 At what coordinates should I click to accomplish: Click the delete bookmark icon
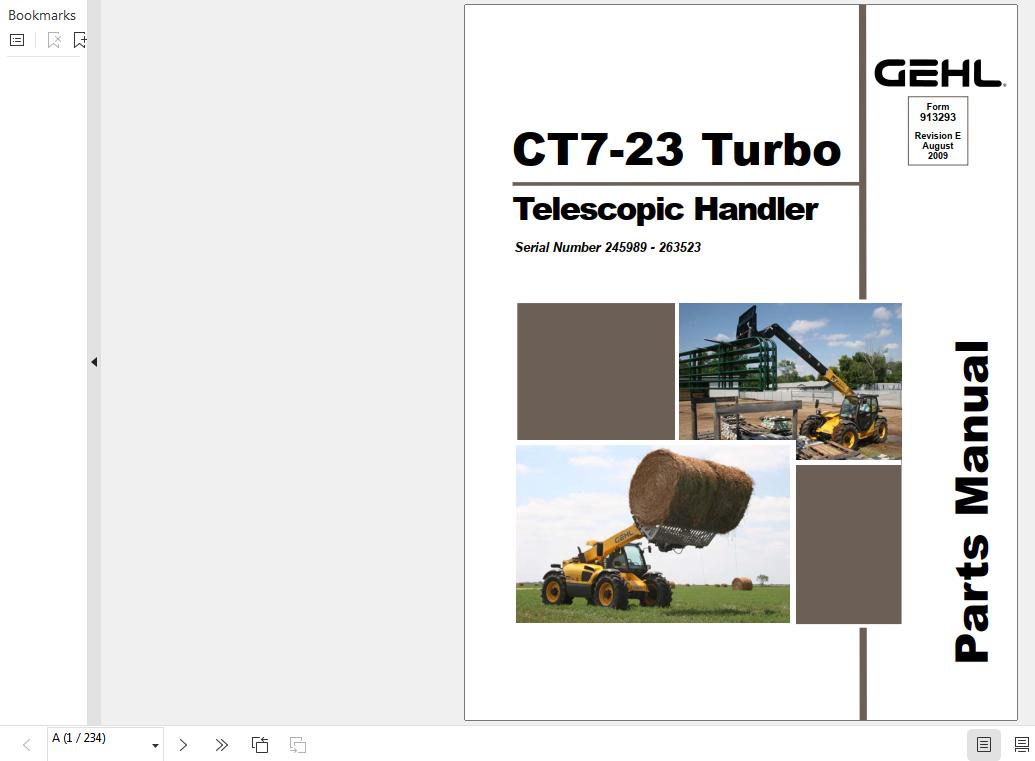click(54, 40)
